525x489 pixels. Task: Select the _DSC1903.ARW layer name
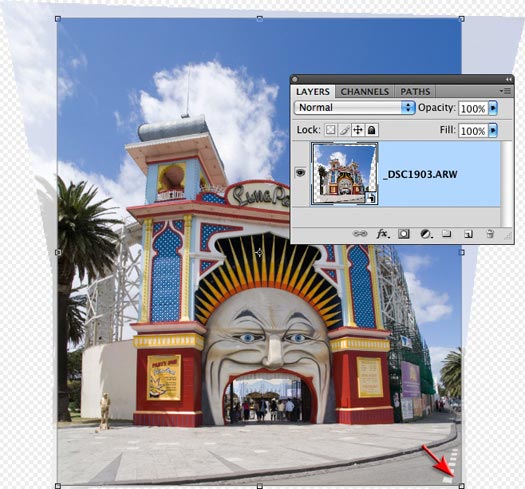(420, 174)
